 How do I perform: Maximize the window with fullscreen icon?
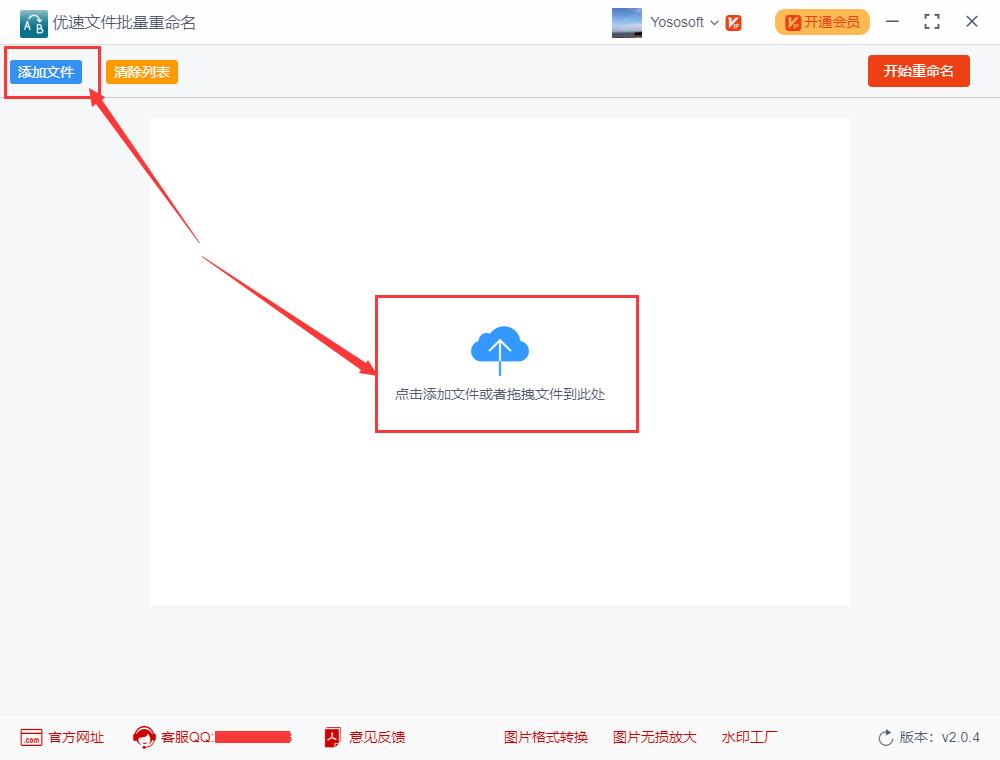pyautogui.click(x=932, y=22)
